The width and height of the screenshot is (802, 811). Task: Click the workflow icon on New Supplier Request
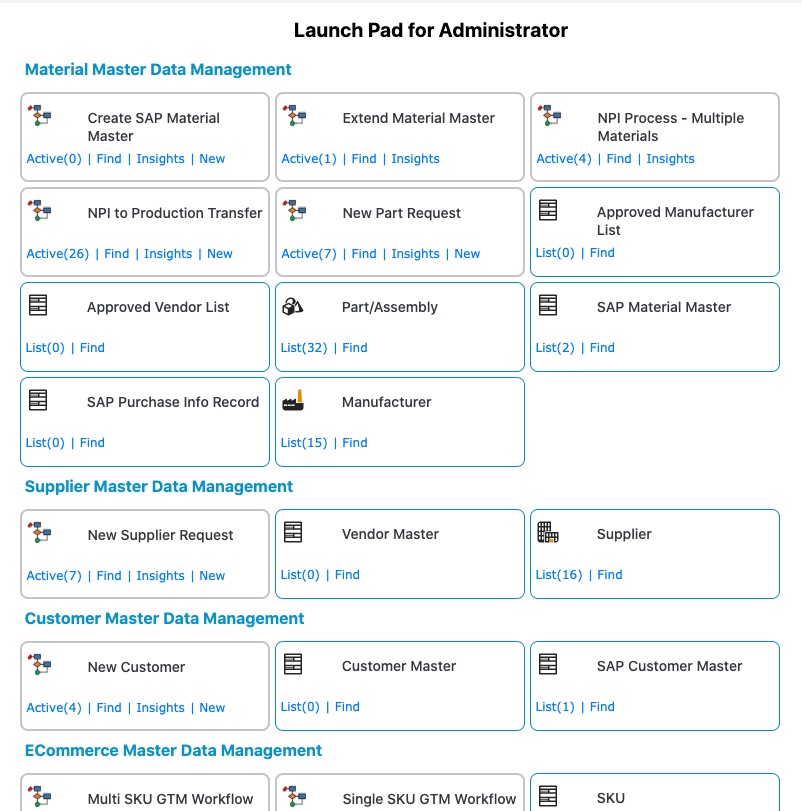click(39, 533)
